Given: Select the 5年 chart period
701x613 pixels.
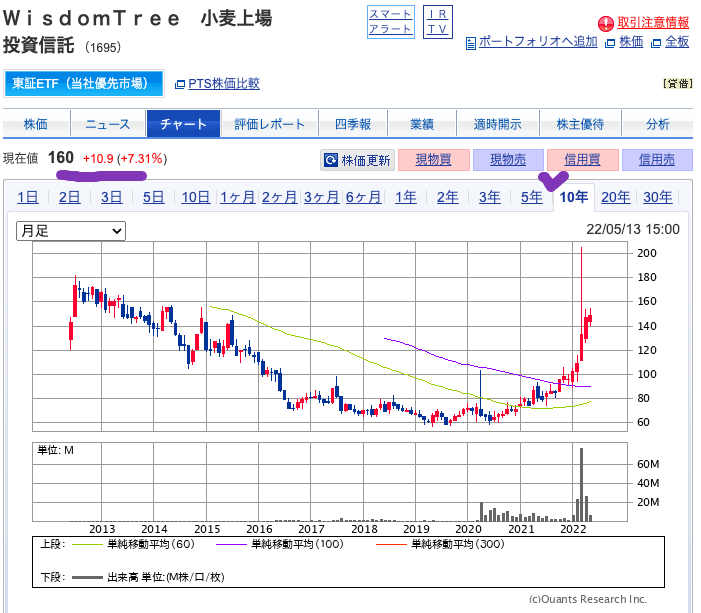Looking at the screenshot, I should click(532, 197).
